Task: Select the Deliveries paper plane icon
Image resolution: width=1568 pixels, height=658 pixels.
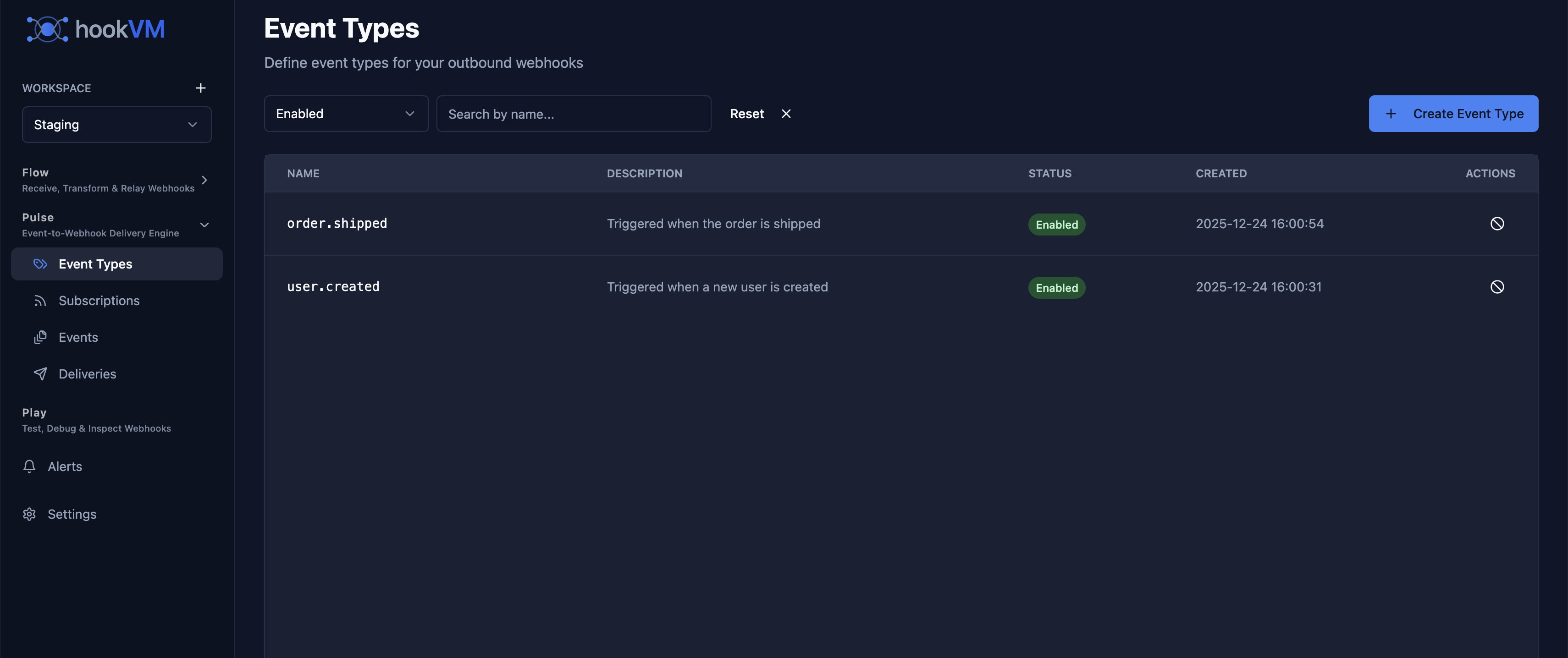Action: tap(40, 373)
